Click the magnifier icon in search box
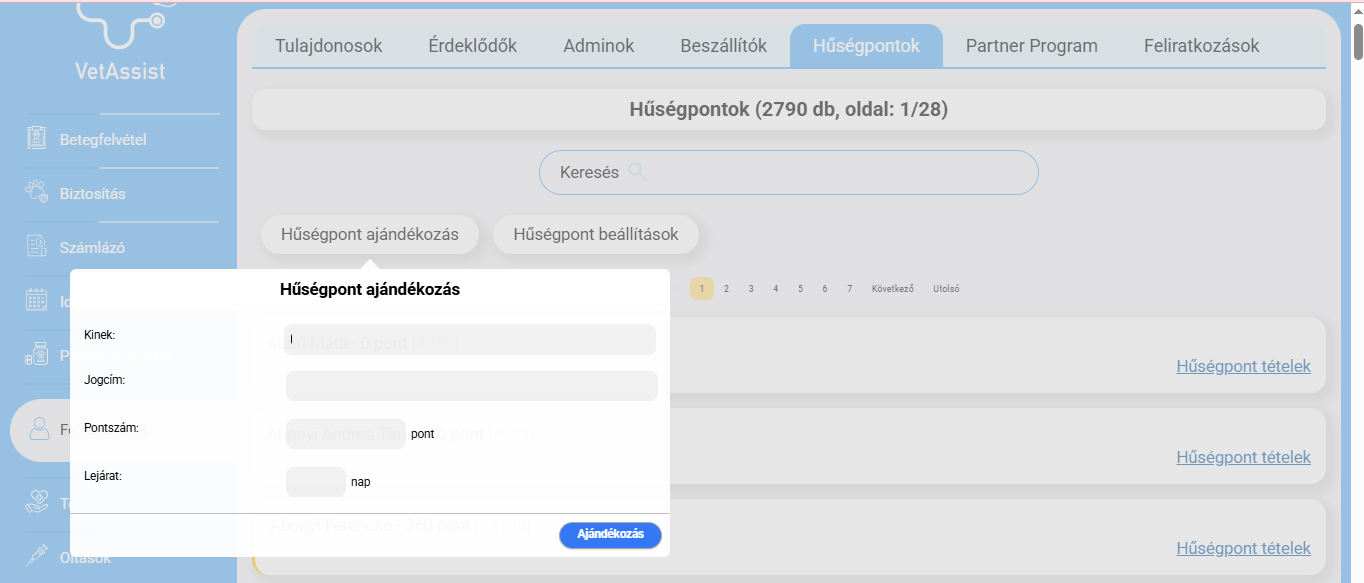Image resolution: width=1364 pixels, height=583 pixels. tap(637, 172)
